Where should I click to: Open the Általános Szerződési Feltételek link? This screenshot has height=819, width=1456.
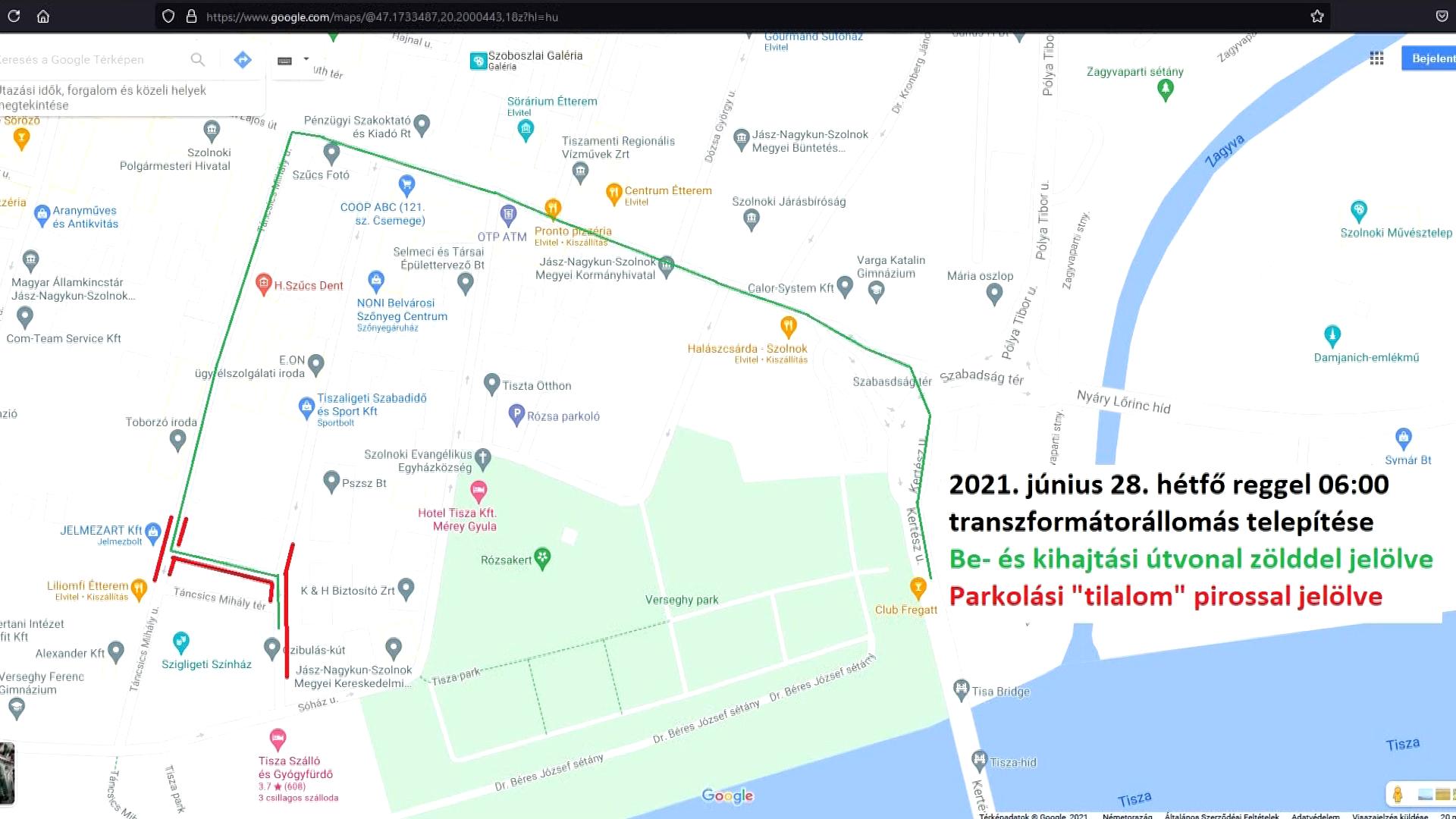(x=1221, y=816)
